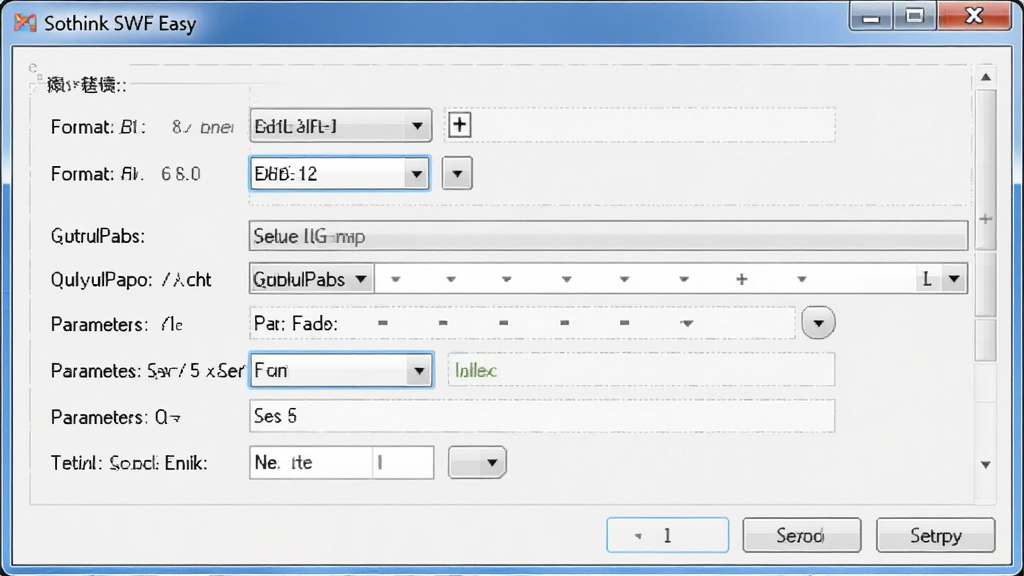This screenshot has height=576, width=1024.
Task: Click the 'Par: Fado' field
Action: pyautogui.click(x=521, y=323)
